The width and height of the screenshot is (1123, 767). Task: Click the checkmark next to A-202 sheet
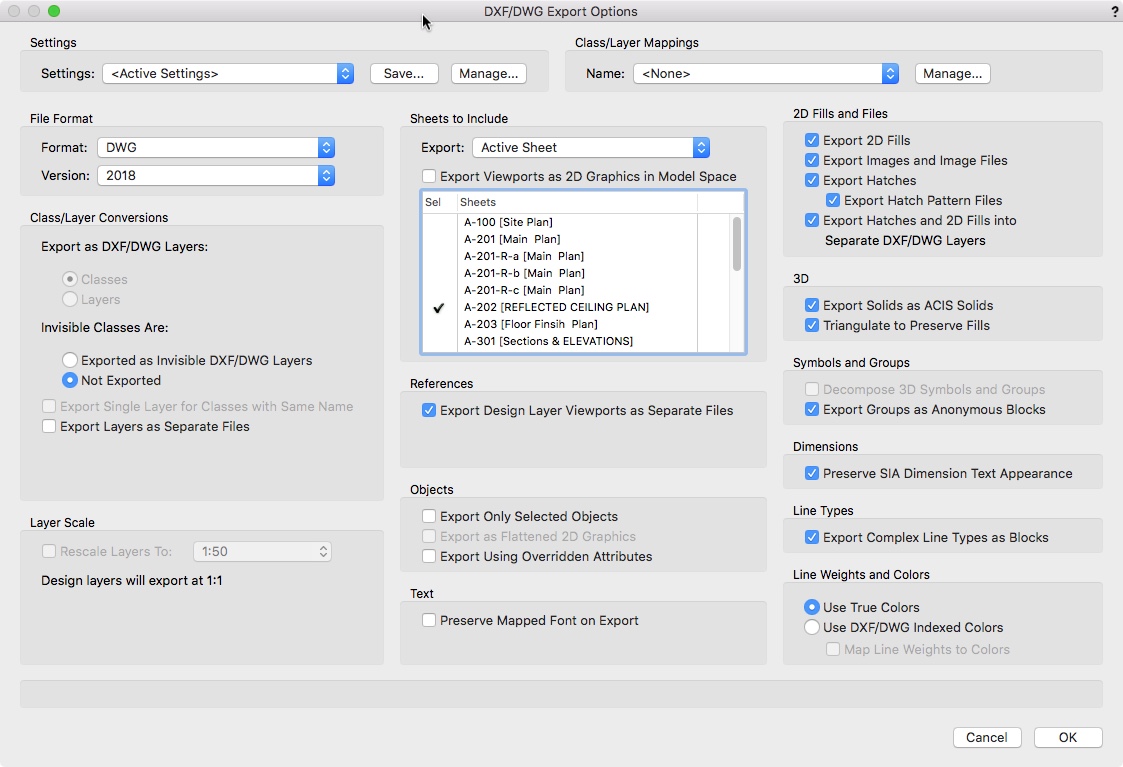click(438, 308)
